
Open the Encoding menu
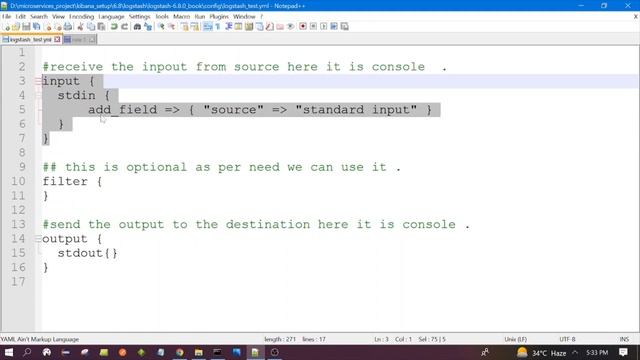81,17
